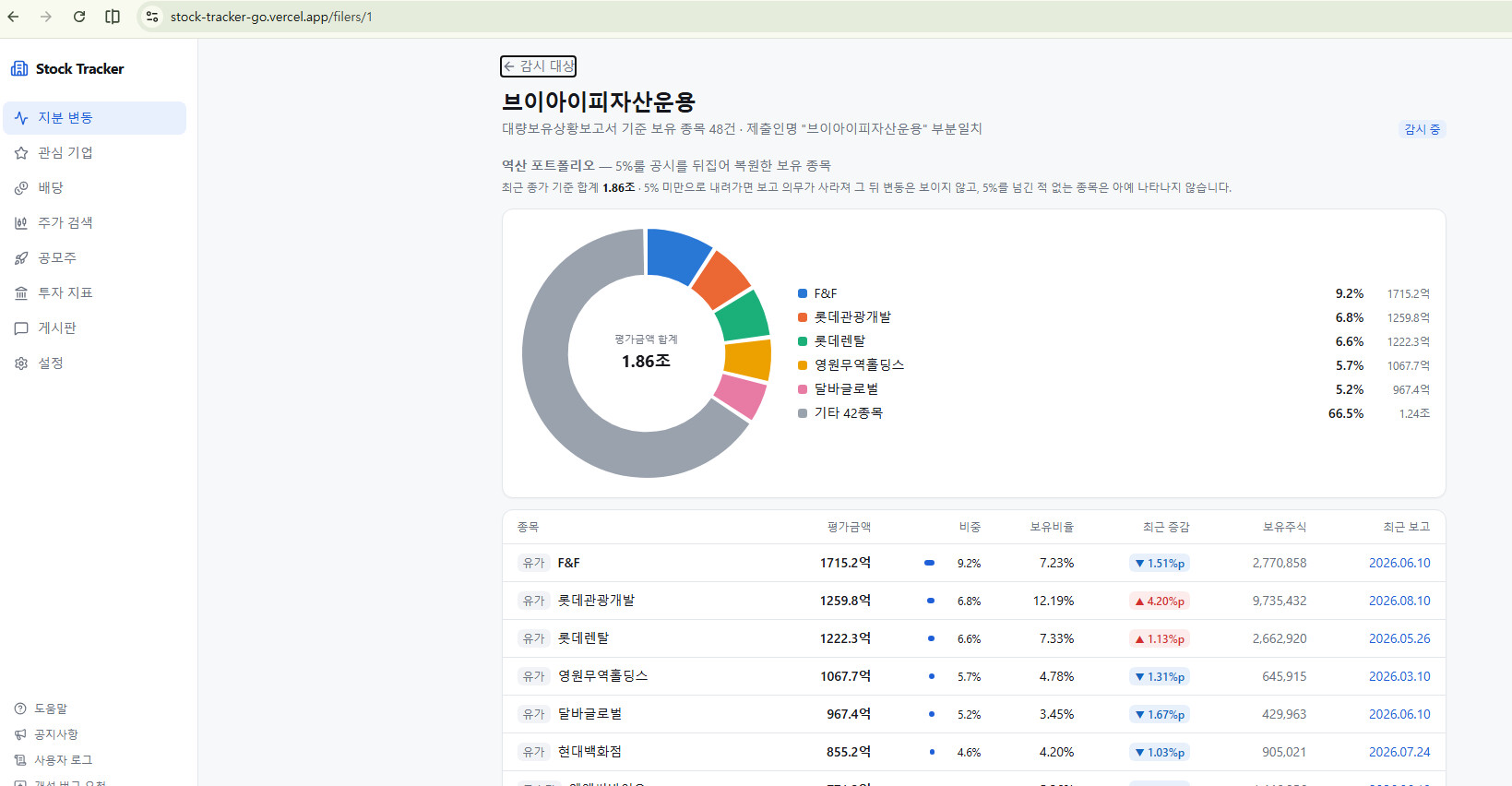Click the 보유비율 column header

pyautogui.click(x=1052, y=527)
